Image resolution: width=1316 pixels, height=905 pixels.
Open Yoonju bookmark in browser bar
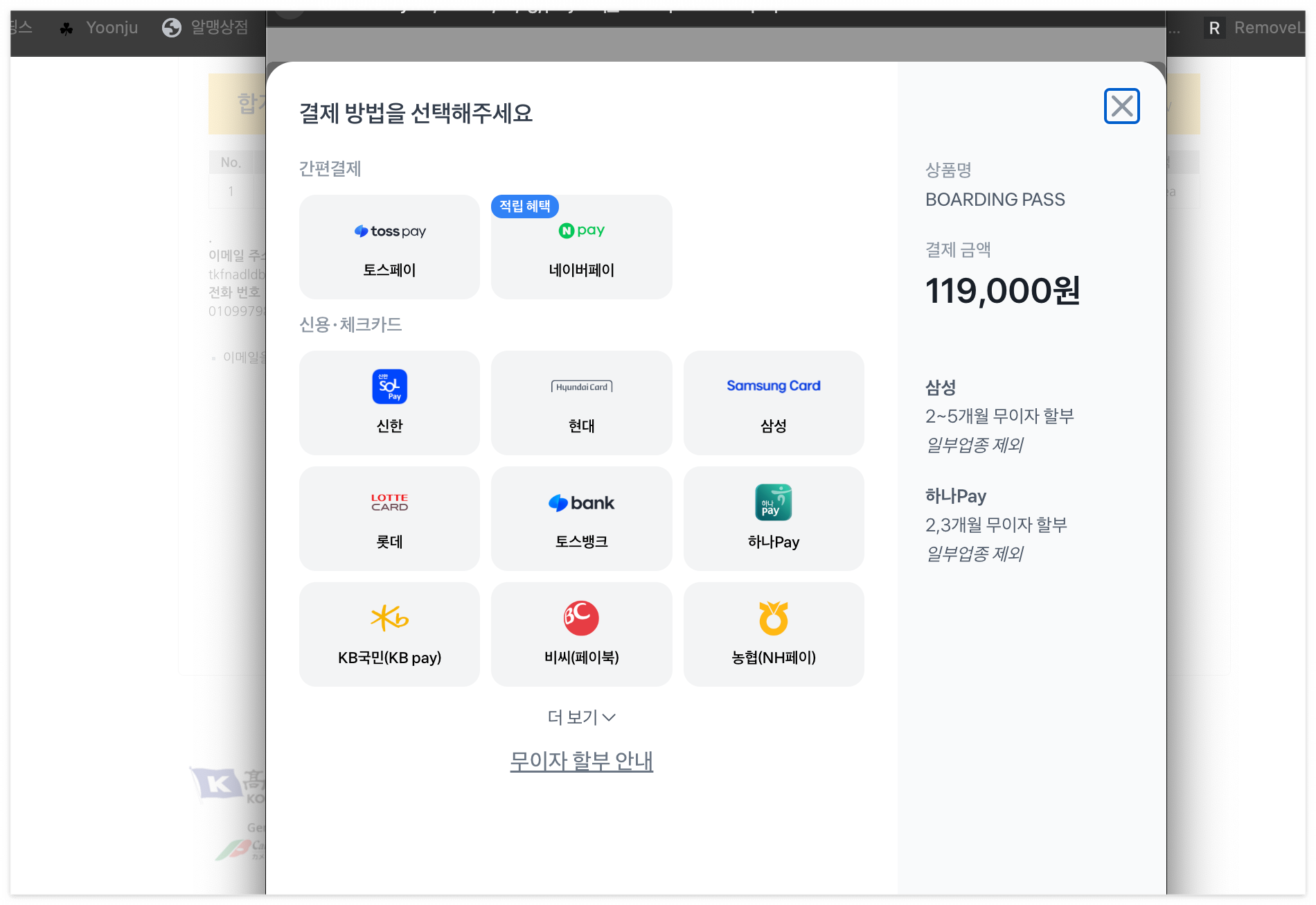point(99,28)
